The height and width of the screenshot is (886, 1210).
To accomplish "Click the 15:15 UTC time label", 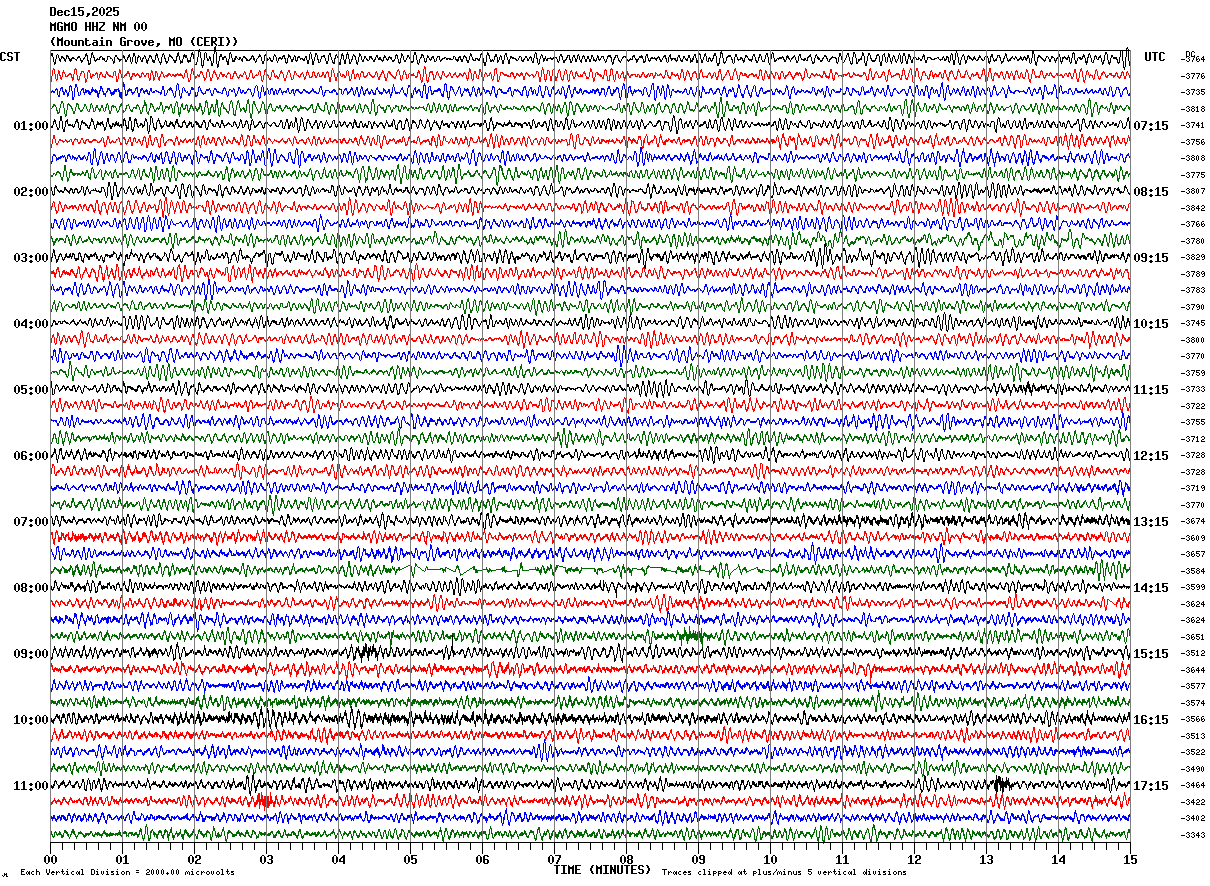I will (1151, 654).
